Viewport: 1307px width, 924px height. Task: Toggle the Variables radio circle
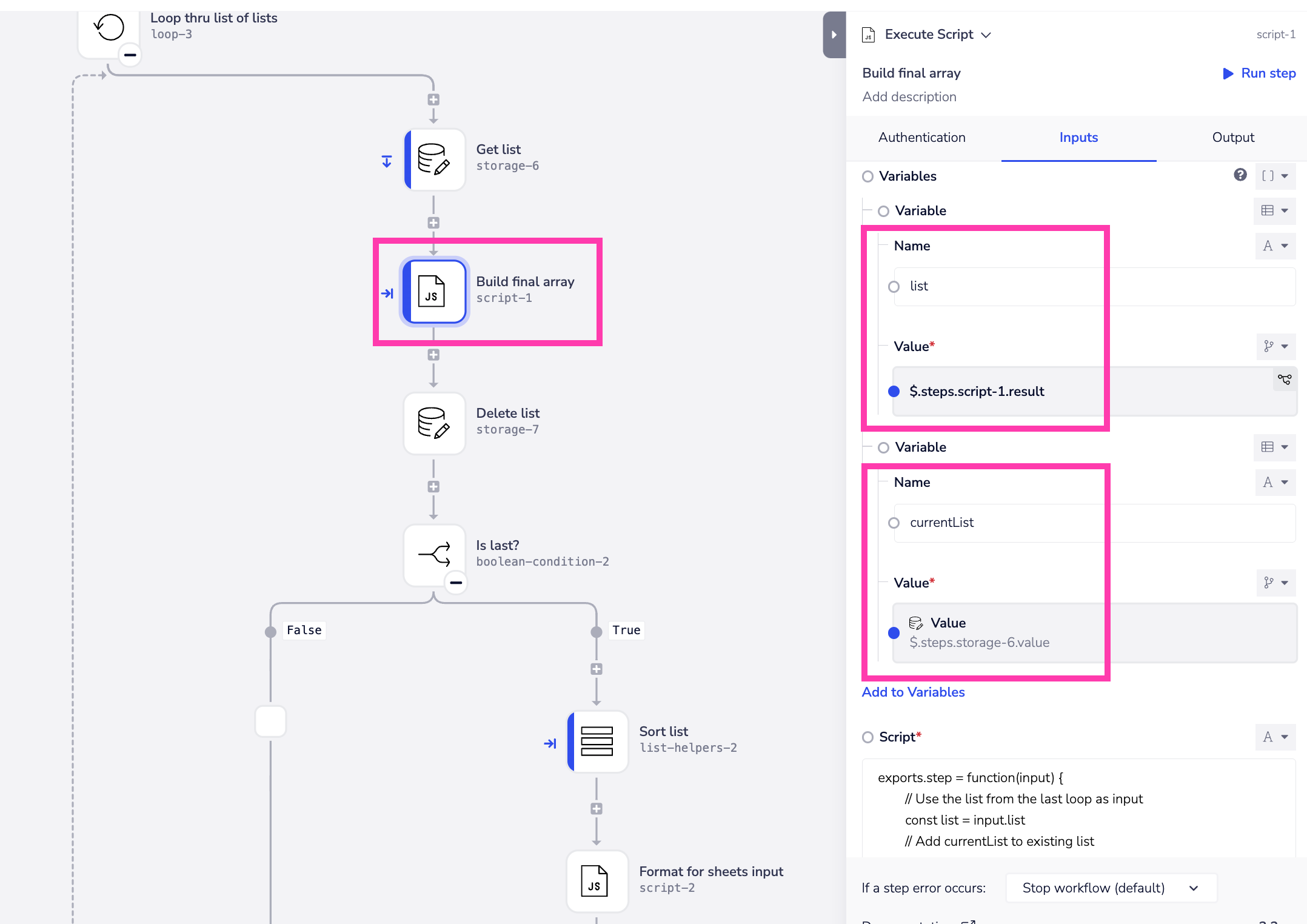[868, 176]
